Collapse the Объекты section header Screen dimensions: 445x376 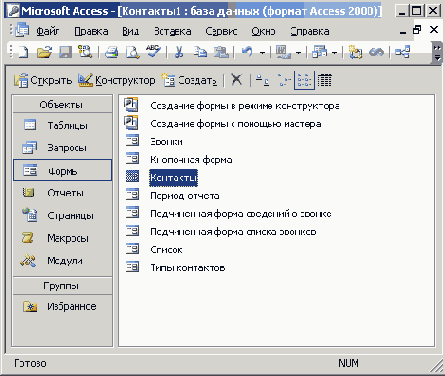click(62, 104)
